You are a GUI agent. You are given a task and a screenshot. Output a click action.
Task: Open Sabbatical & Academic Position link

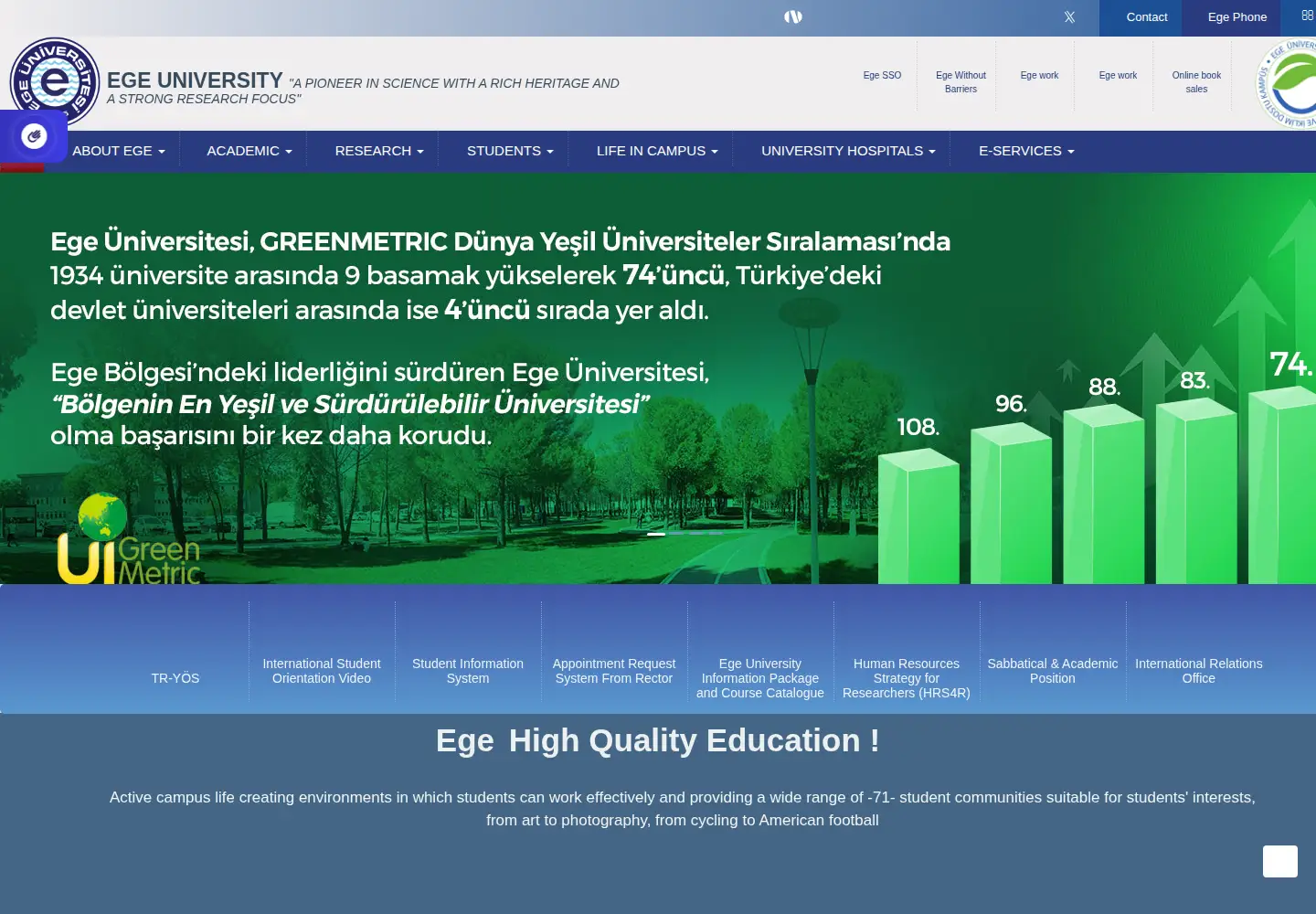coord(1053,671)
